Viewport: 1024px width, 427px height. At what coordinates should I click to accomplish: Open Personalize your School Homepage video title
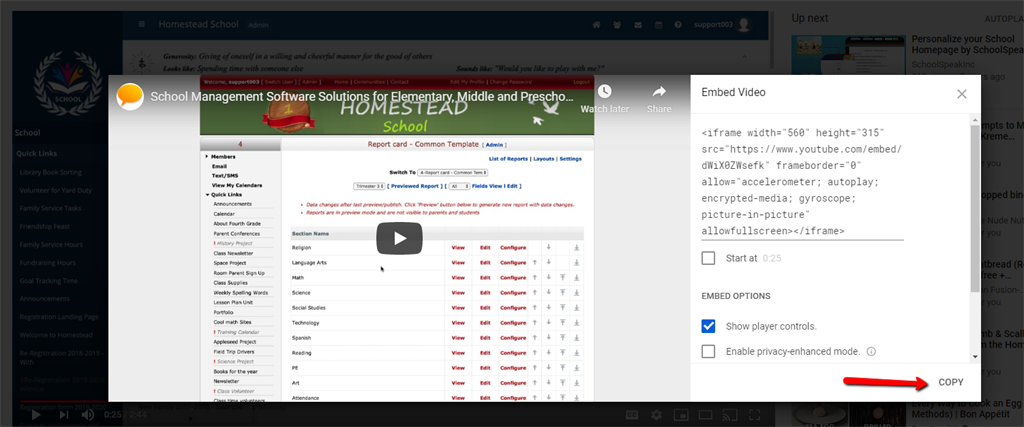[x=968, y=46]
